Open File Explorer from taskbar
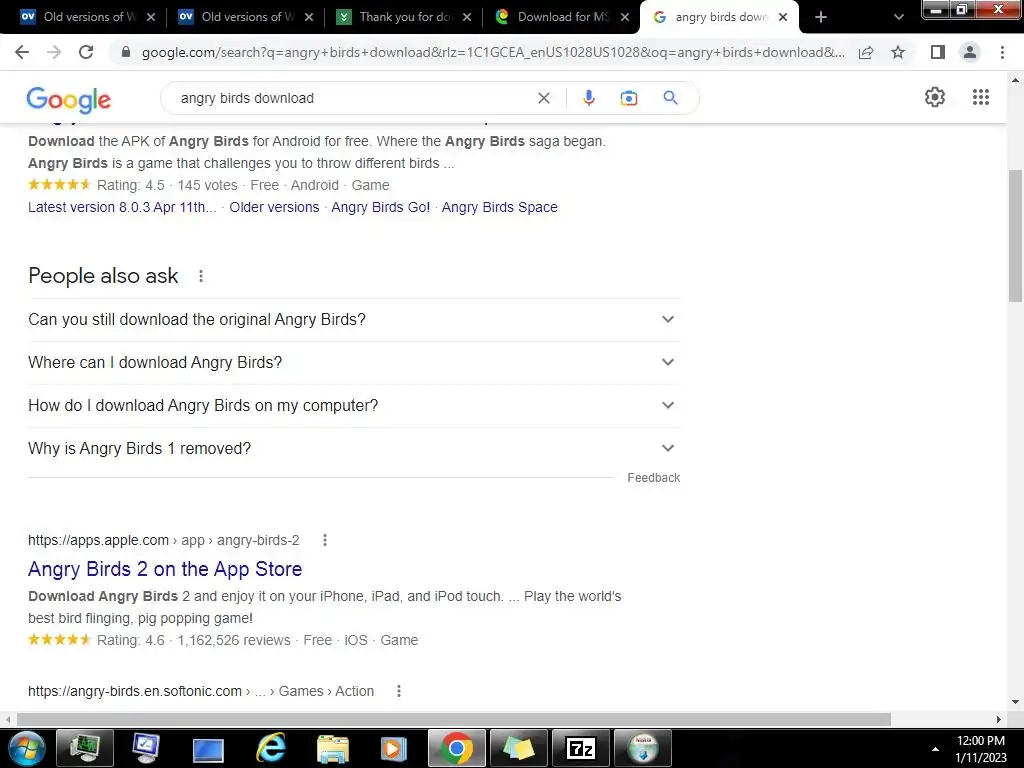The image size is (1024, 768). click(x=332, y=748)
